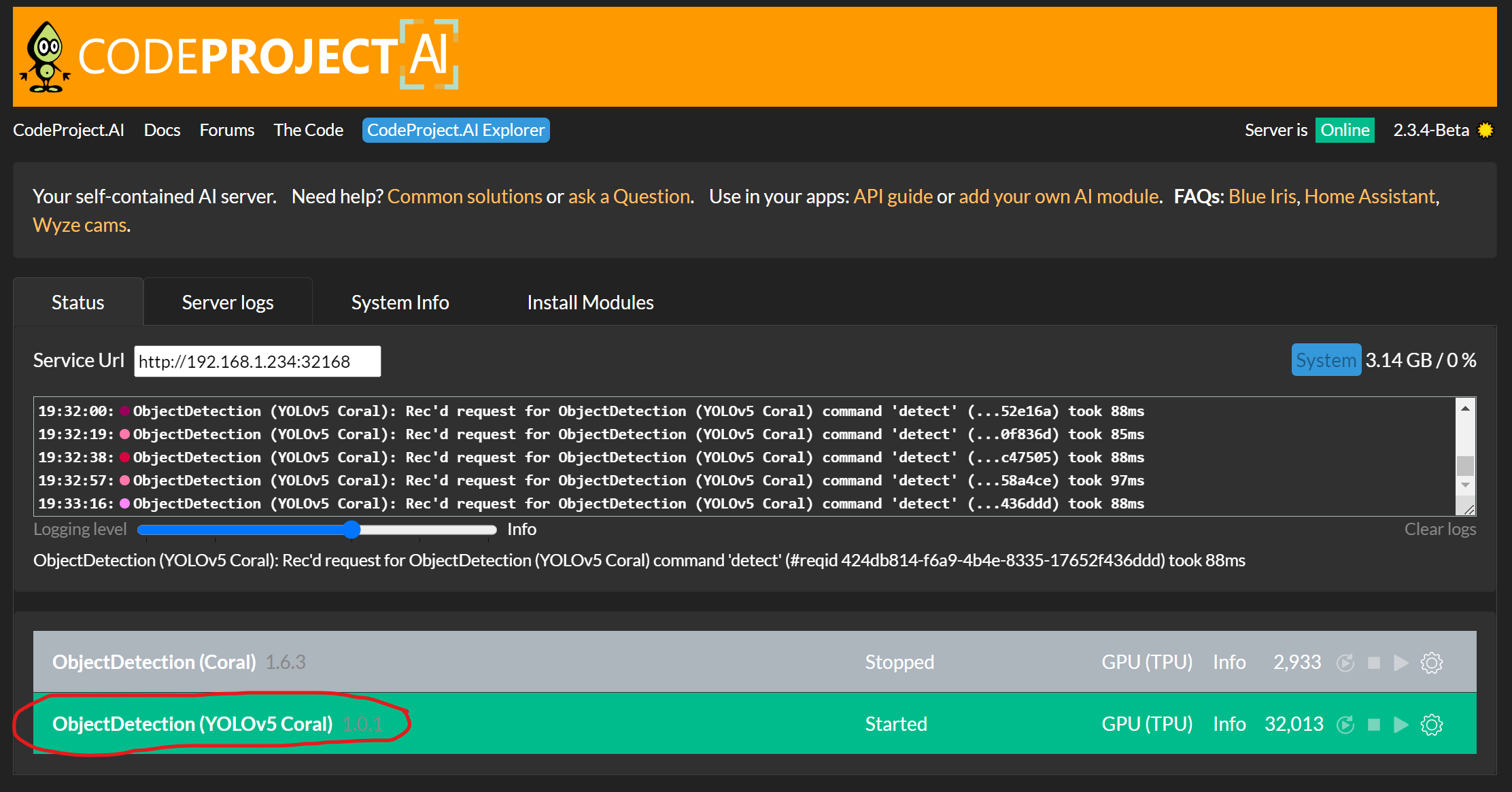Open settings gear for ObjectDetection (Coral)
This screenshot has width=1512, height=792.
point(1432,663)
